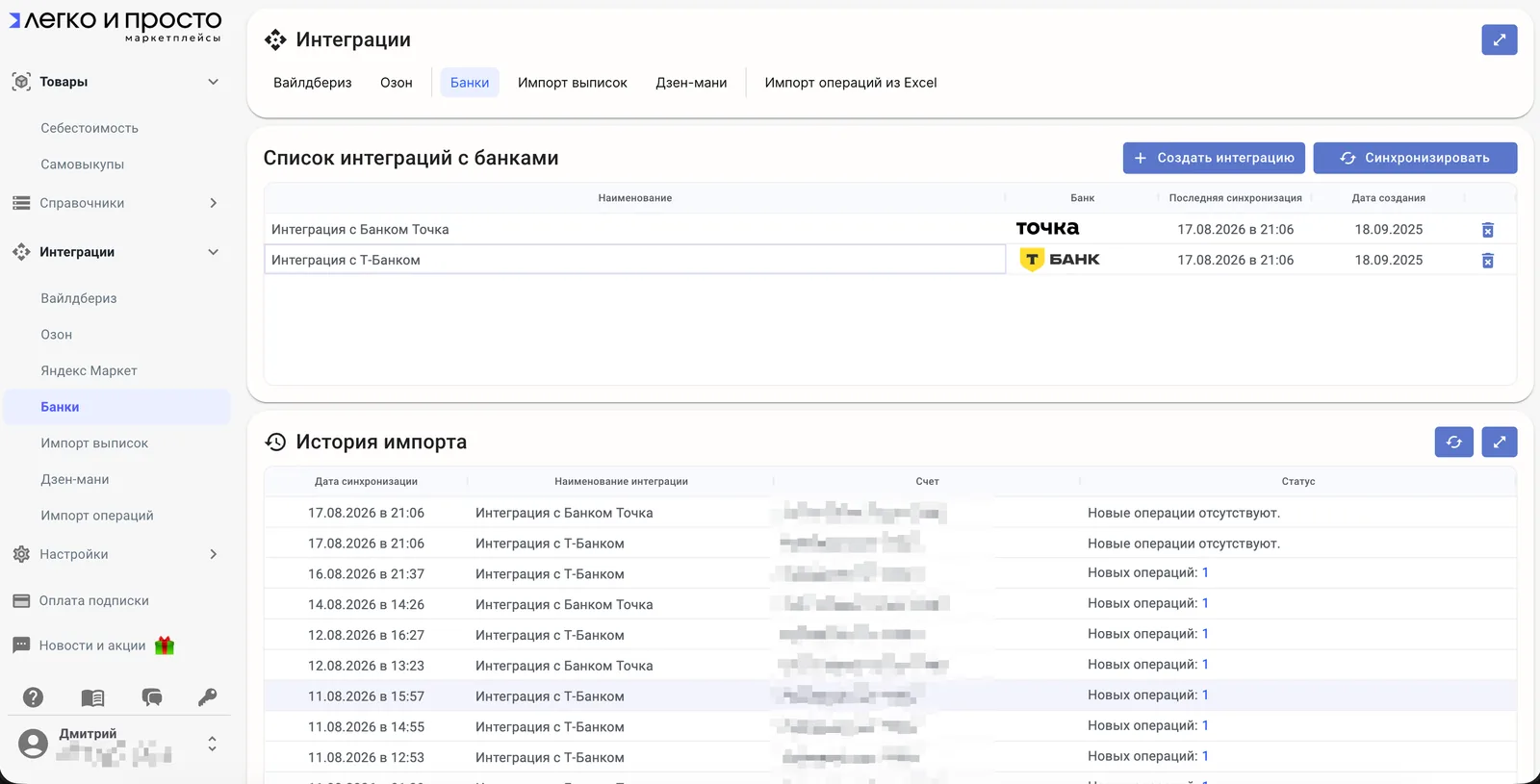Click the Товары box icon
Viewport: 1540px width, 784px height.
tap(21, 82)
